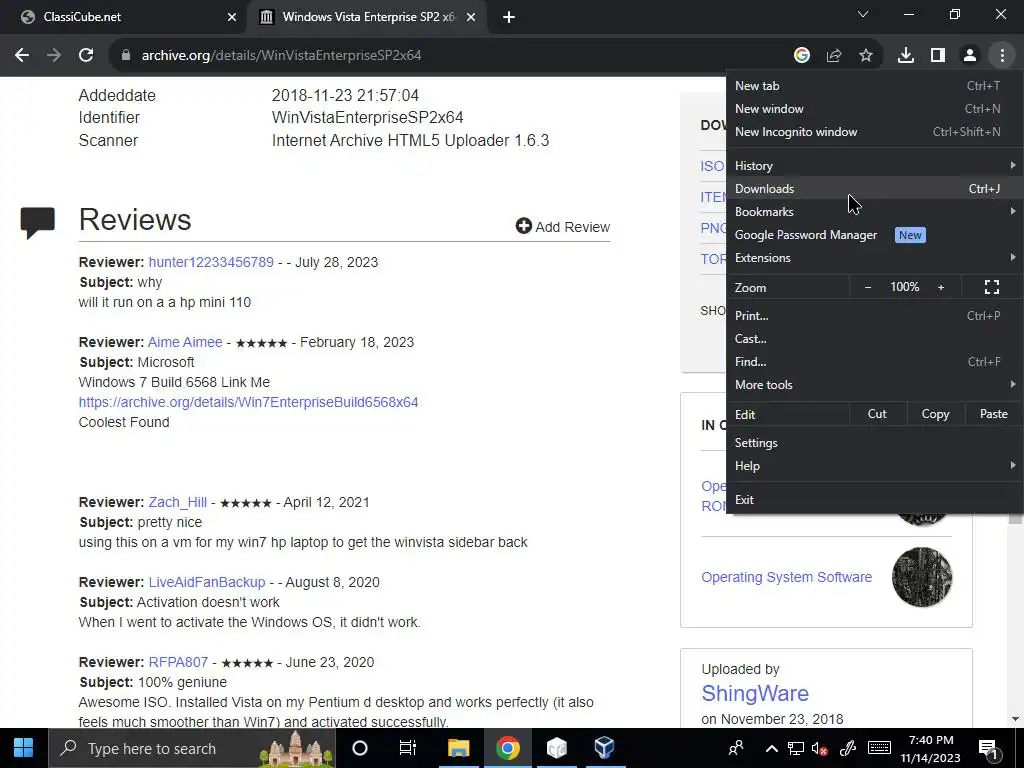
Task: Open Chrome Settings from menu
Action: 874,443
